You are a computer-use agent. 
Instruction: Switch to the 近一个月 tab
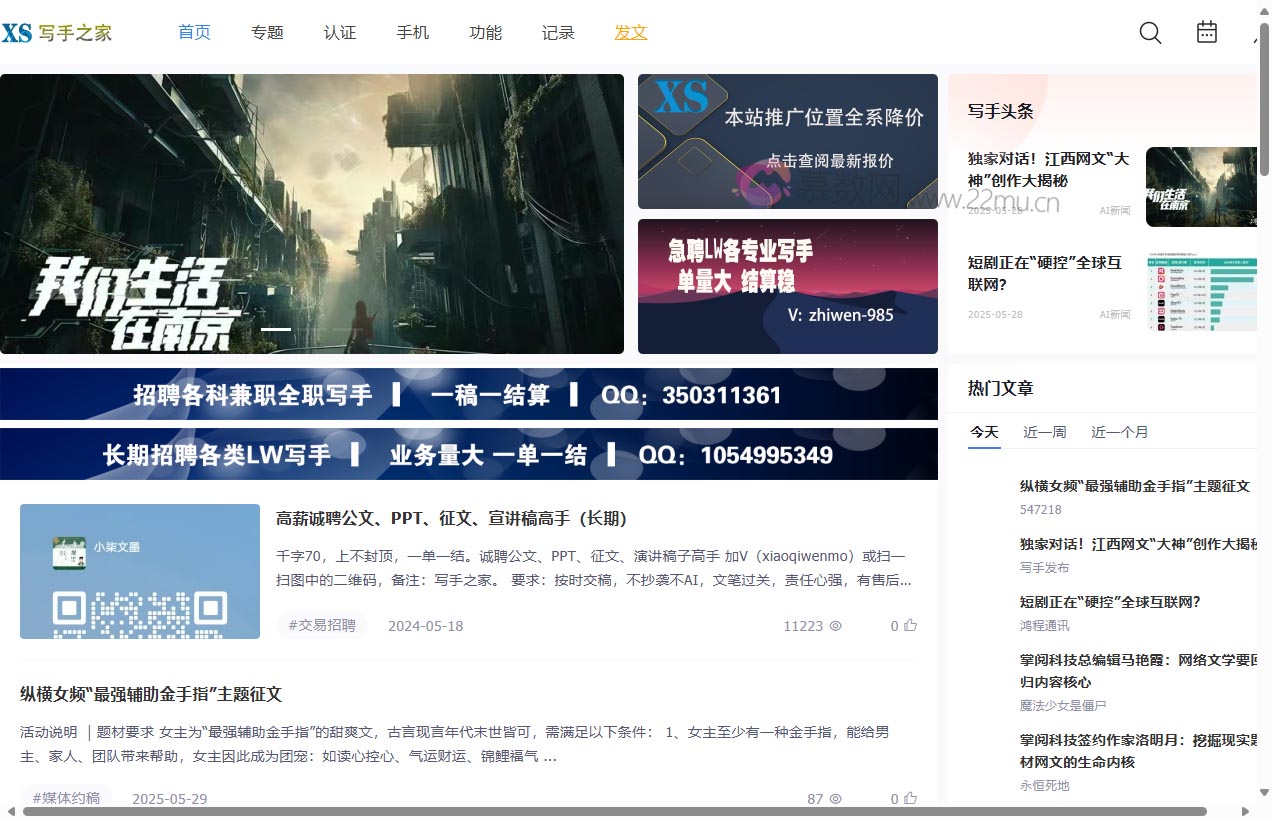click(x=1119, y=432)
